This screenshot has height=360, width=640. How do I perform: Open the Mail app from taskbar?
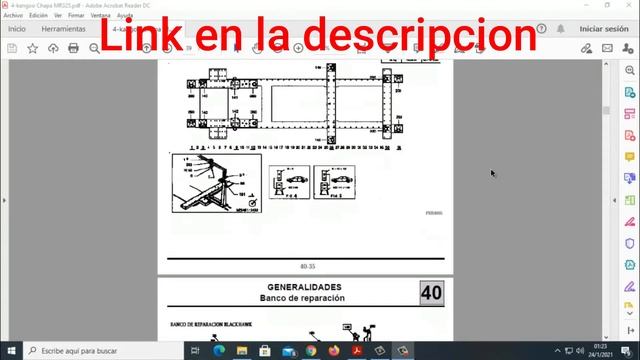288,351
